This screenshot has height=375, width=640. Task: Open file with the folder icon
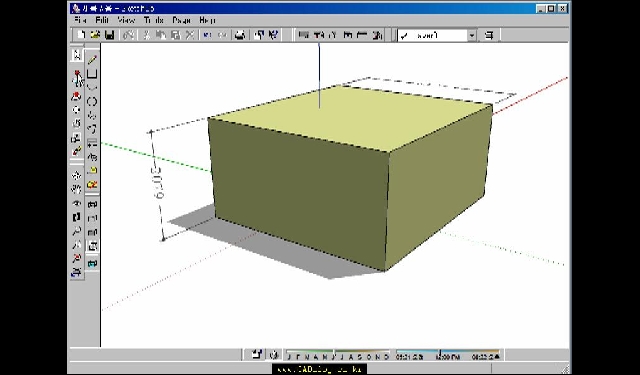tap(96, 35)
